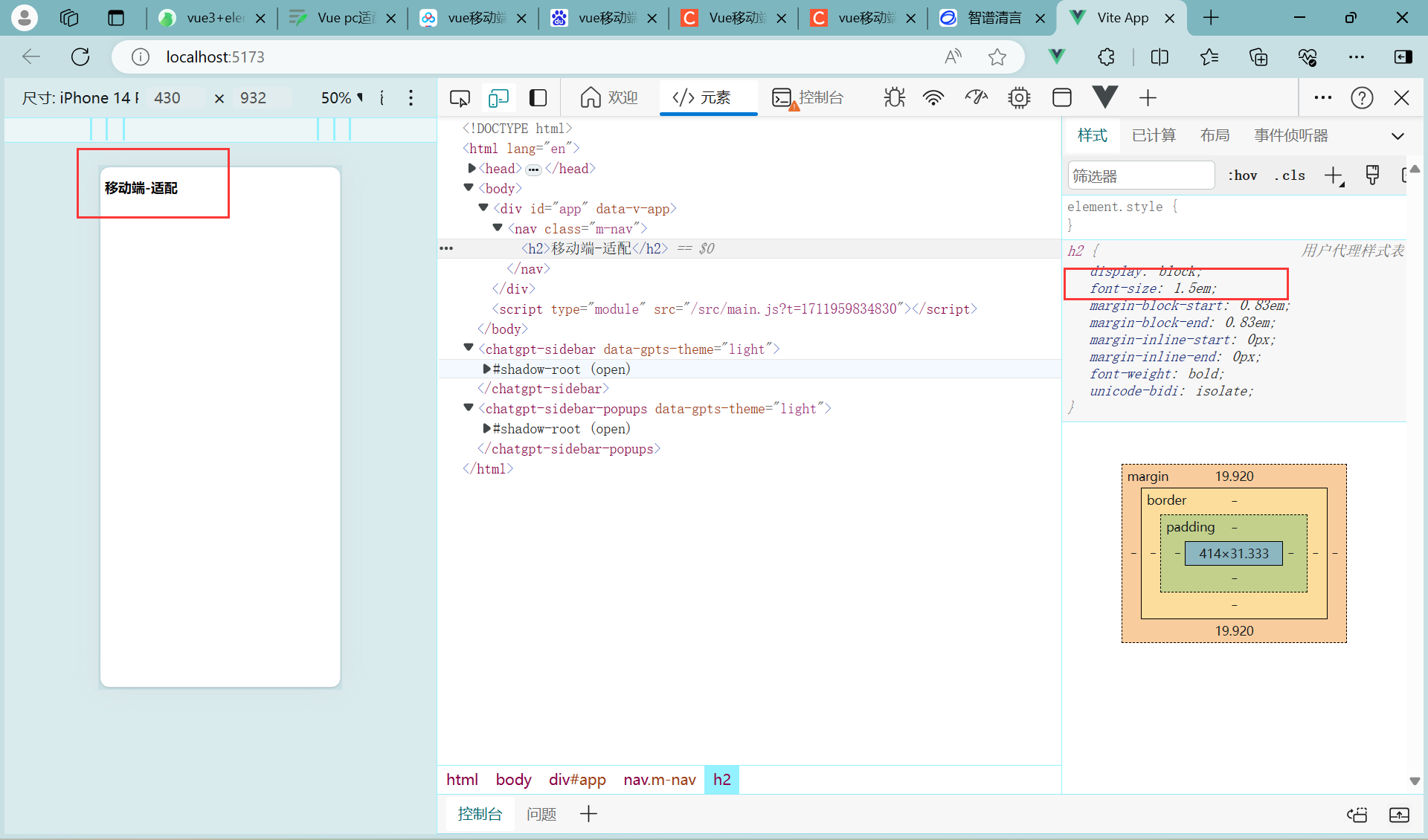The height and width of the screenshot is (840, 1428).
Task: Click the 430 width input field
Action: pos(170,97)
